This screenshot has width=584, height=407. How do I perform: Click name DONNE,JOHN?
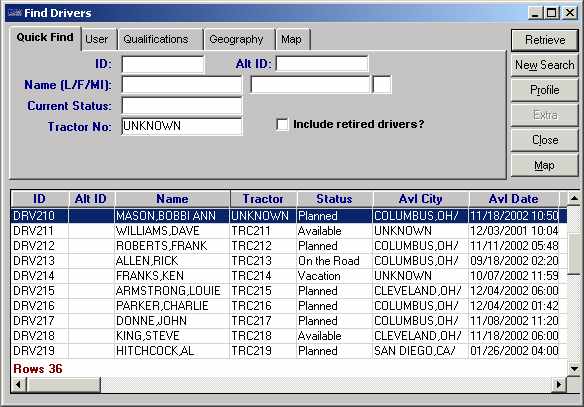coord(151,321)
